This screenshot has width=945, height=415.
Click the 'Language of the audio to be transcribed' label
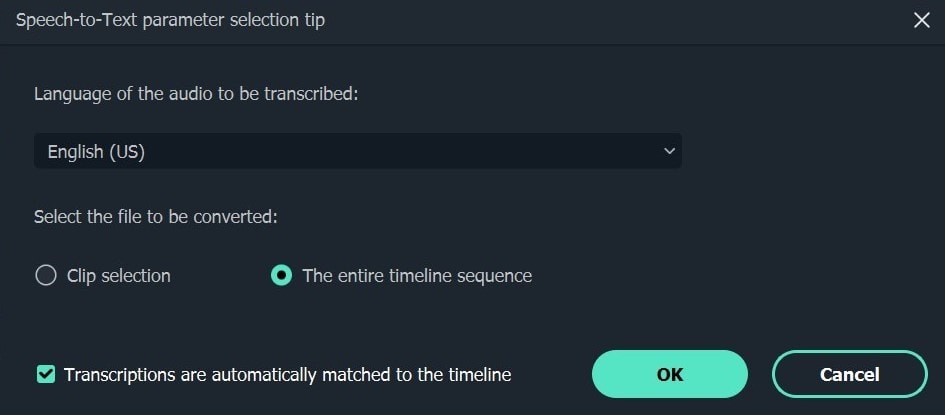pyautogui.click(x=196, y=94)
